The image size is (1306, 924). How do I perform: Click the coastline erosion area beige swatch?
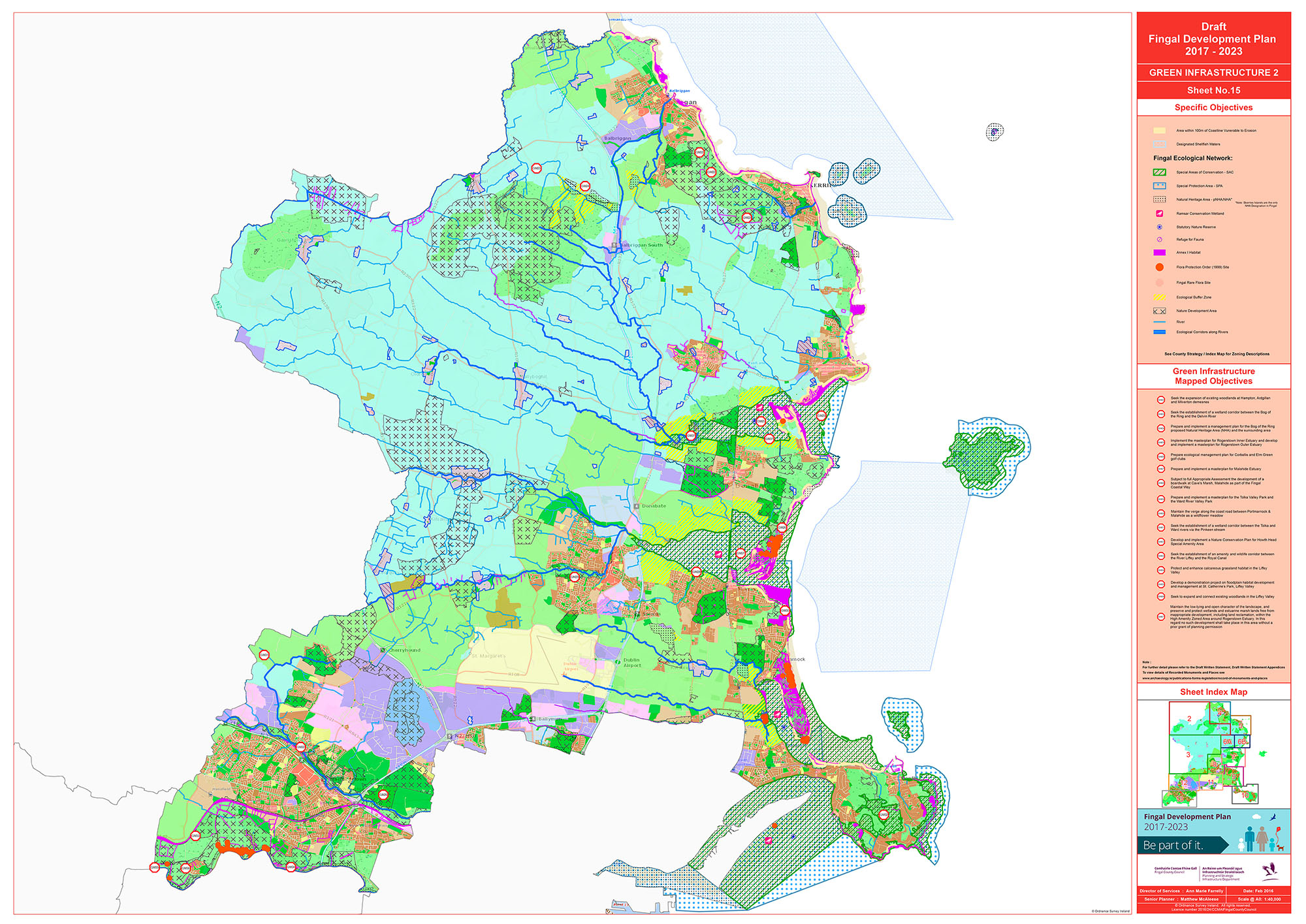point(1159,131)
